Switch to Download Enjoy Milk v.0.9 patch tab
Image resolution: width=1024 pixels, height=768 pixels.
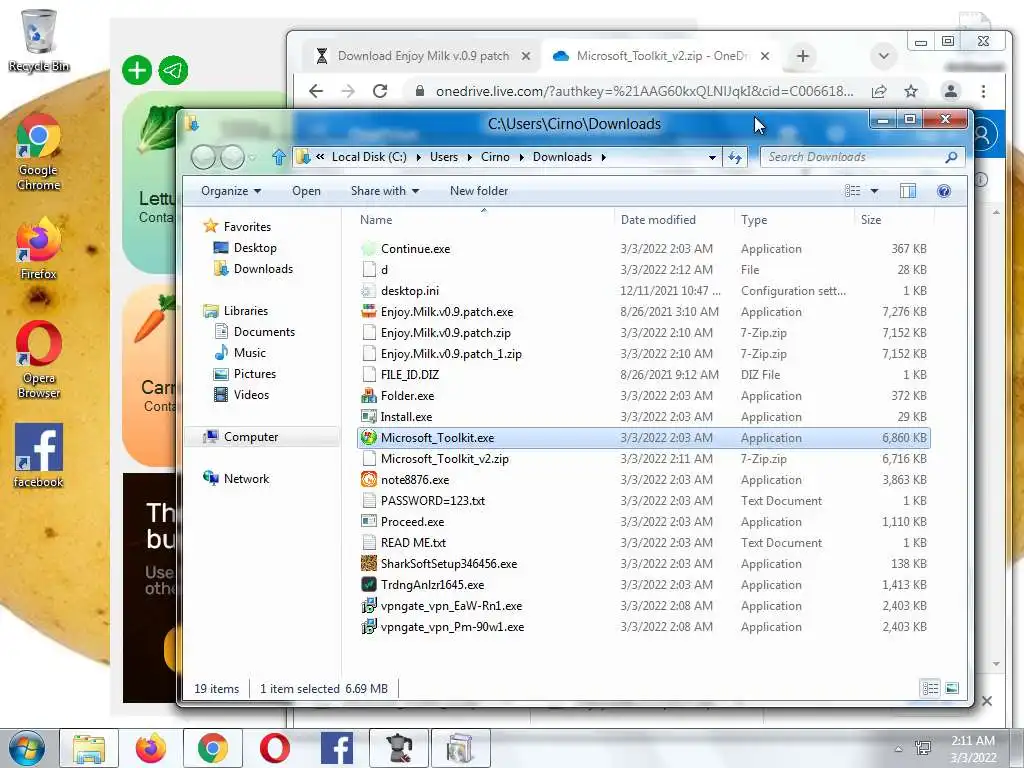(x=423, y=56)
